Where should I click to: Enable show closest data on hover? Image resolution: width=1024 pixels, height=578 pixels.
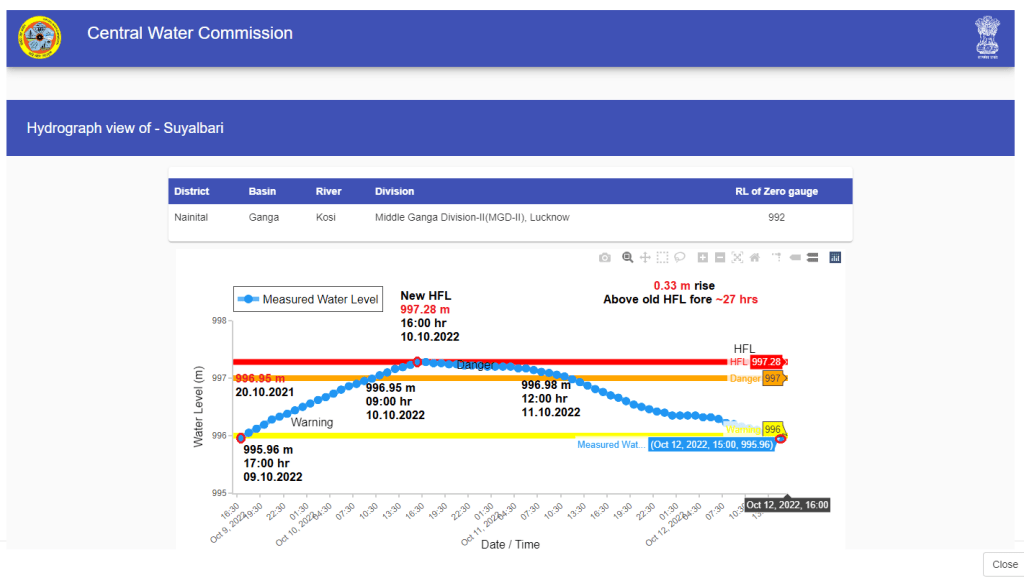795,258
